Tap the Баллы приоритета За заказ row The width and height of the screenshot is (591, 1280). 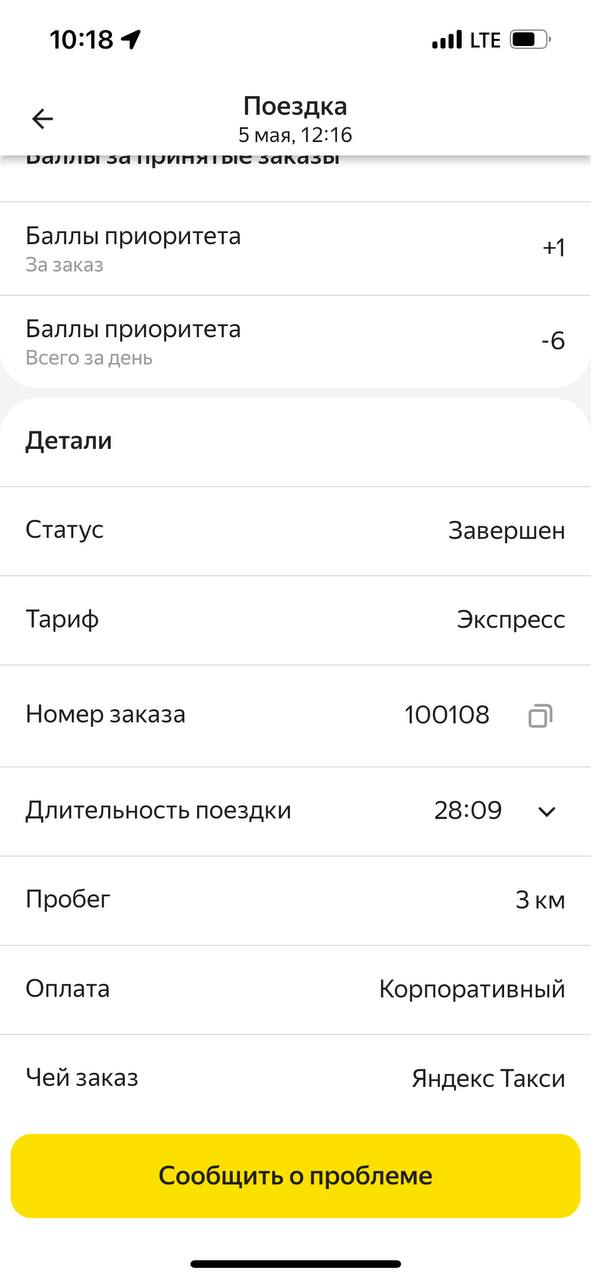coord(295,248)
